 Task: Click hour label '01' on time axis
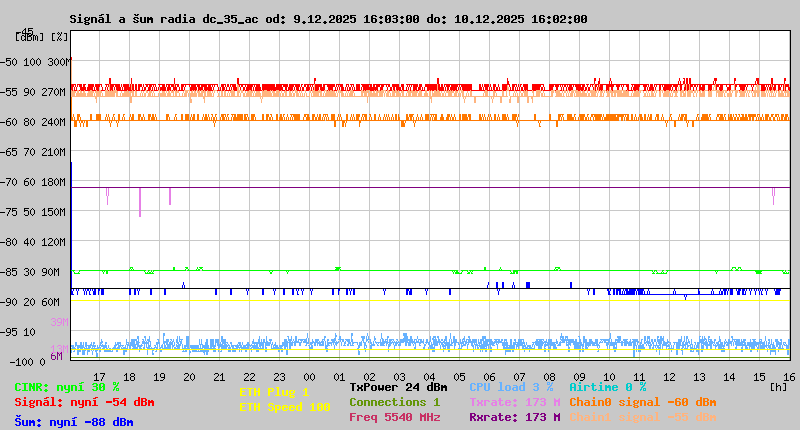tap(339, 377)
